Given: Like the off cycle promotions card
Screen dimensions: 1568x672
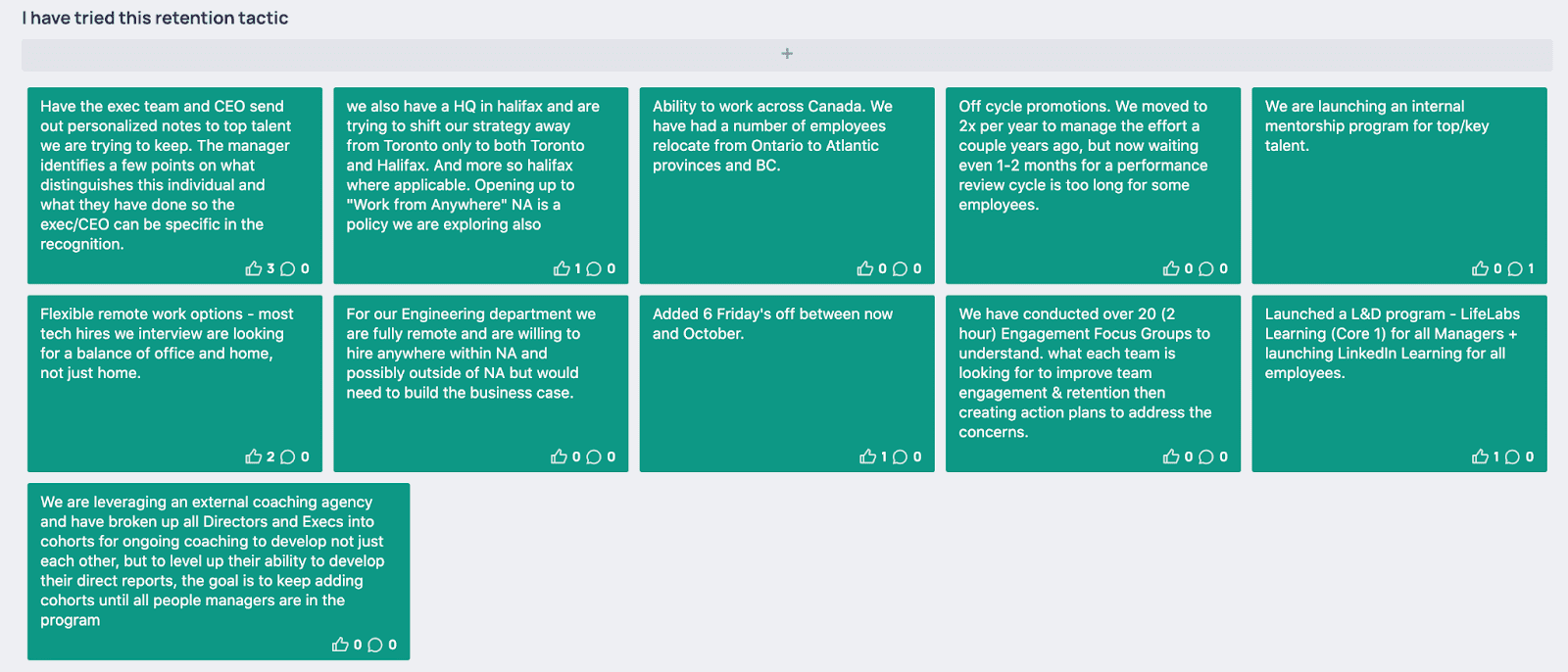Looking at the screenshot, I should 1171,268.
